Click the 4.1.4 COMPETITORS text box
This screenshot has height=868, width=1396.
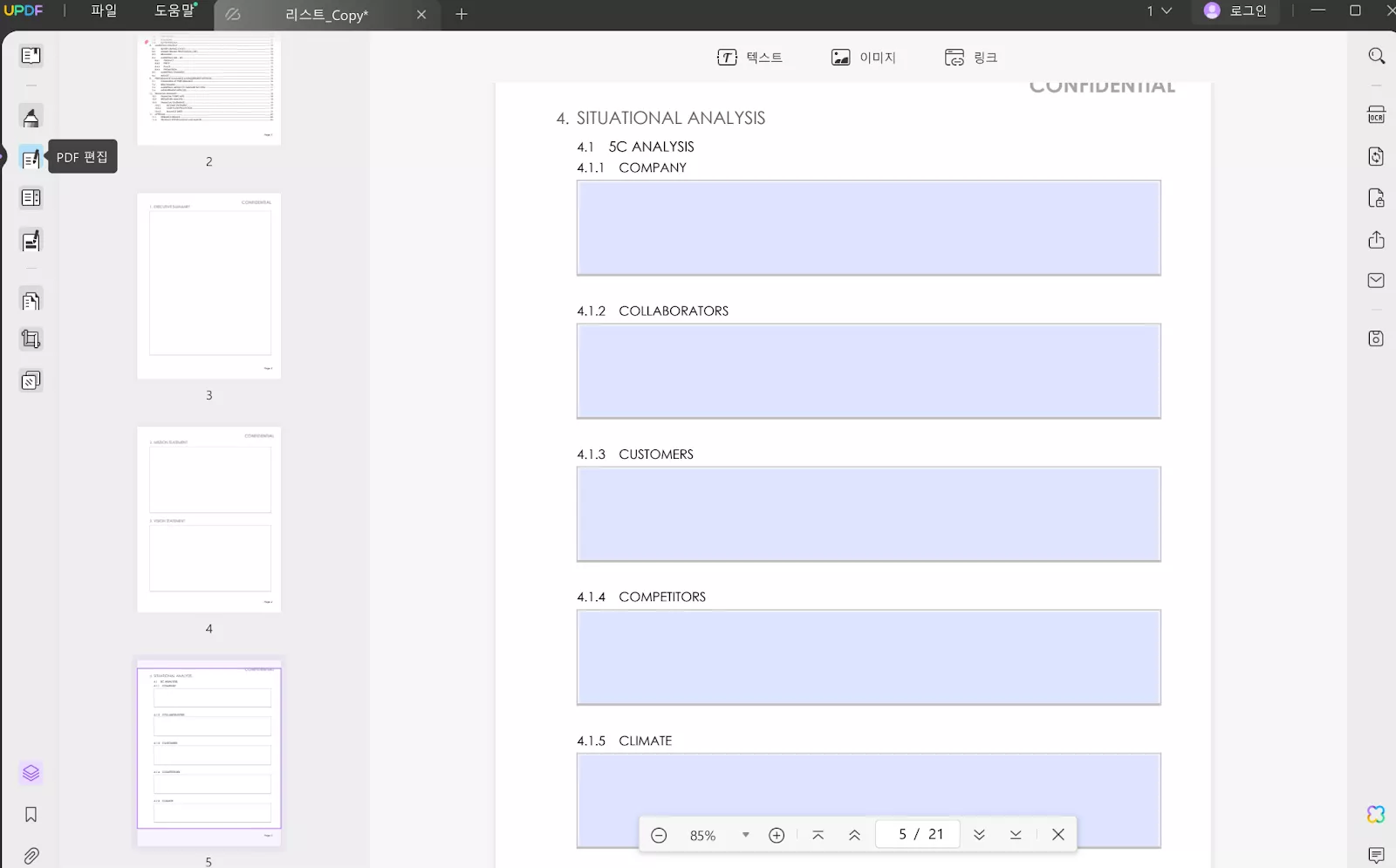click(868, 657)
